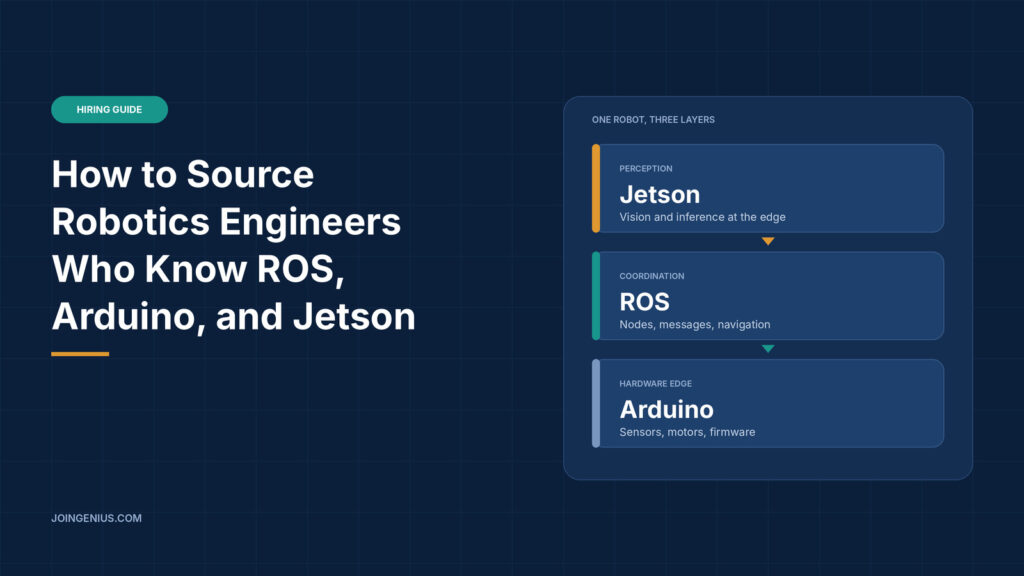
Task: Click the 'ONE ROBOT, THREE LAYERS' label
Action: coord(653,120)
